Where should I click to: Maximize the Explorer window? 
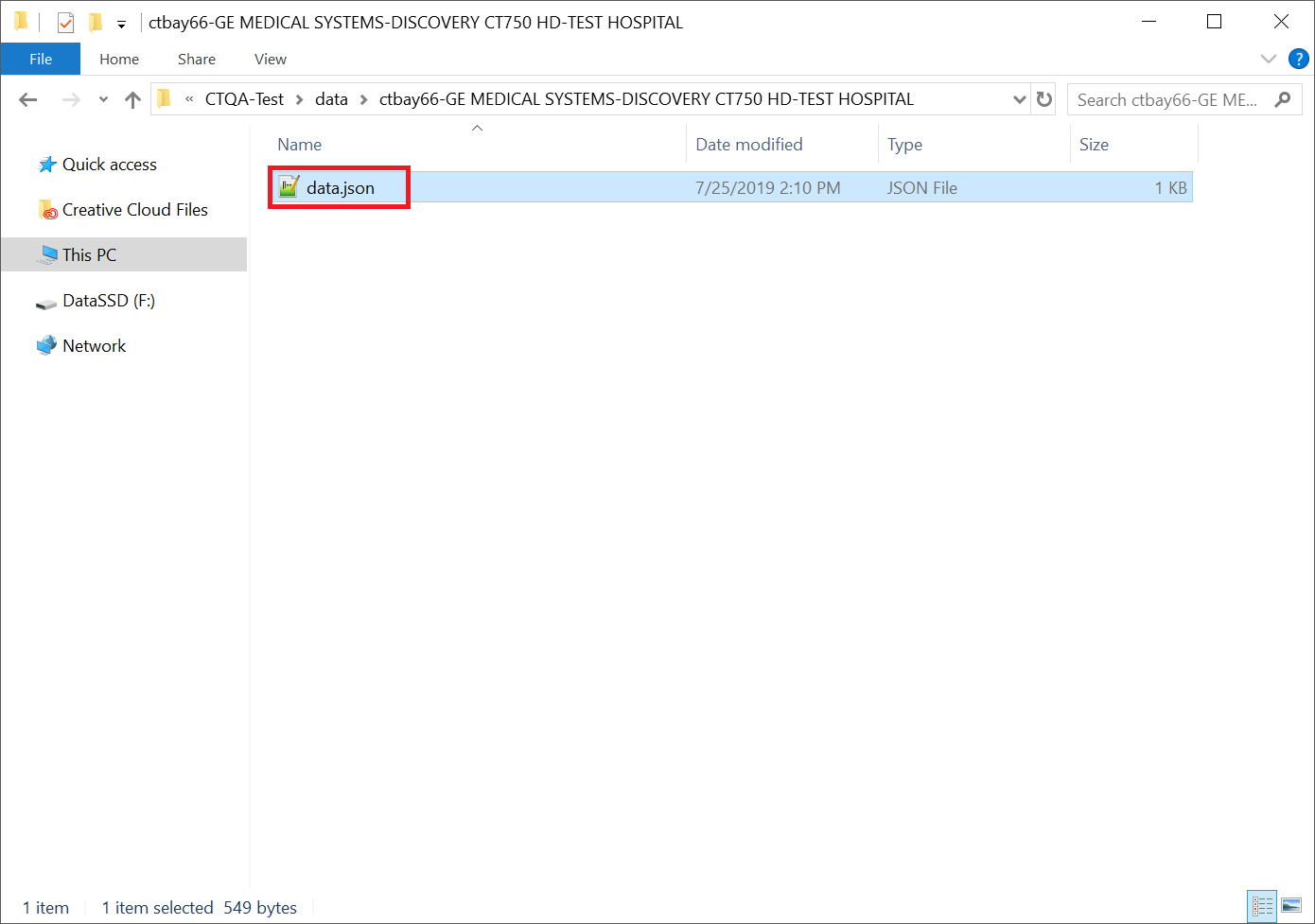[x=1215, y=22]
